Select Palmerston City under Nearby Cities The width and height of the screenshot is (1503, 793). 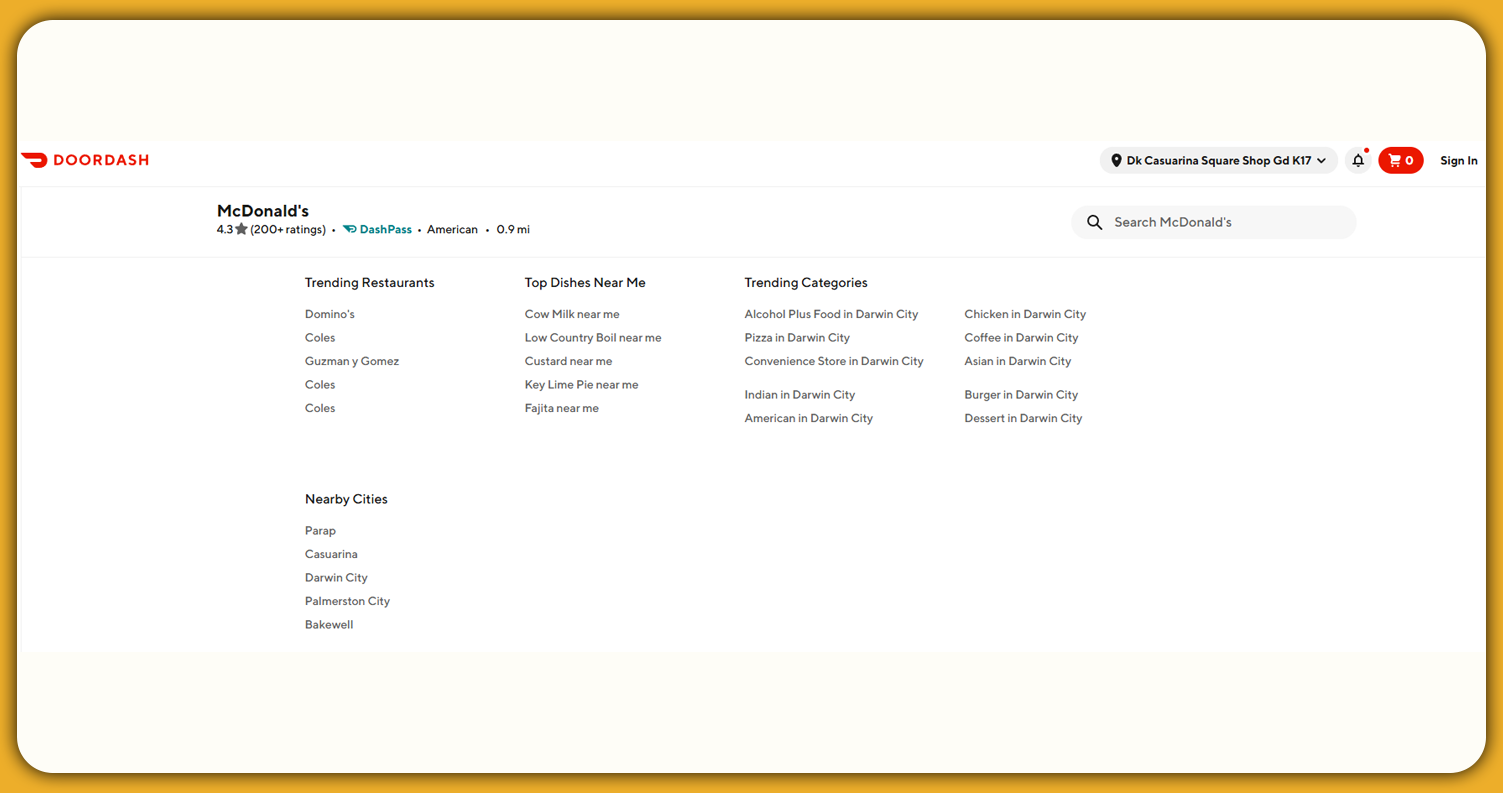pyautogui.click(x=347, y=600)
